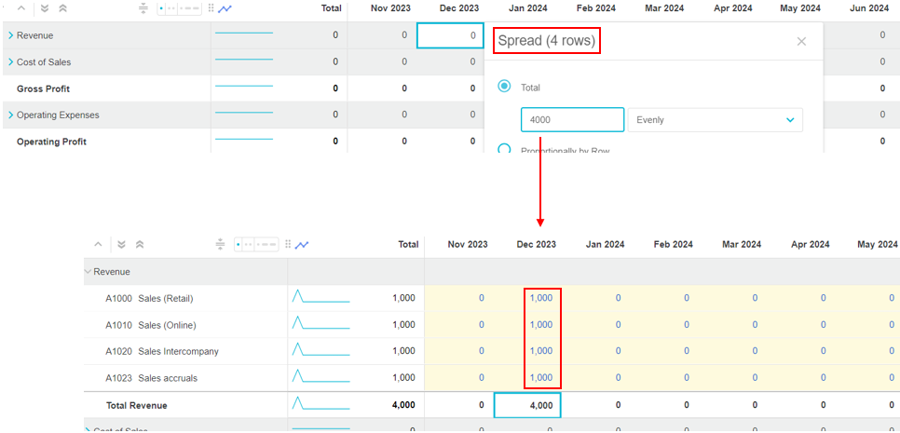Select the Proportionally by Row radio option
This screenshot has width=900, height=433.
505,149
